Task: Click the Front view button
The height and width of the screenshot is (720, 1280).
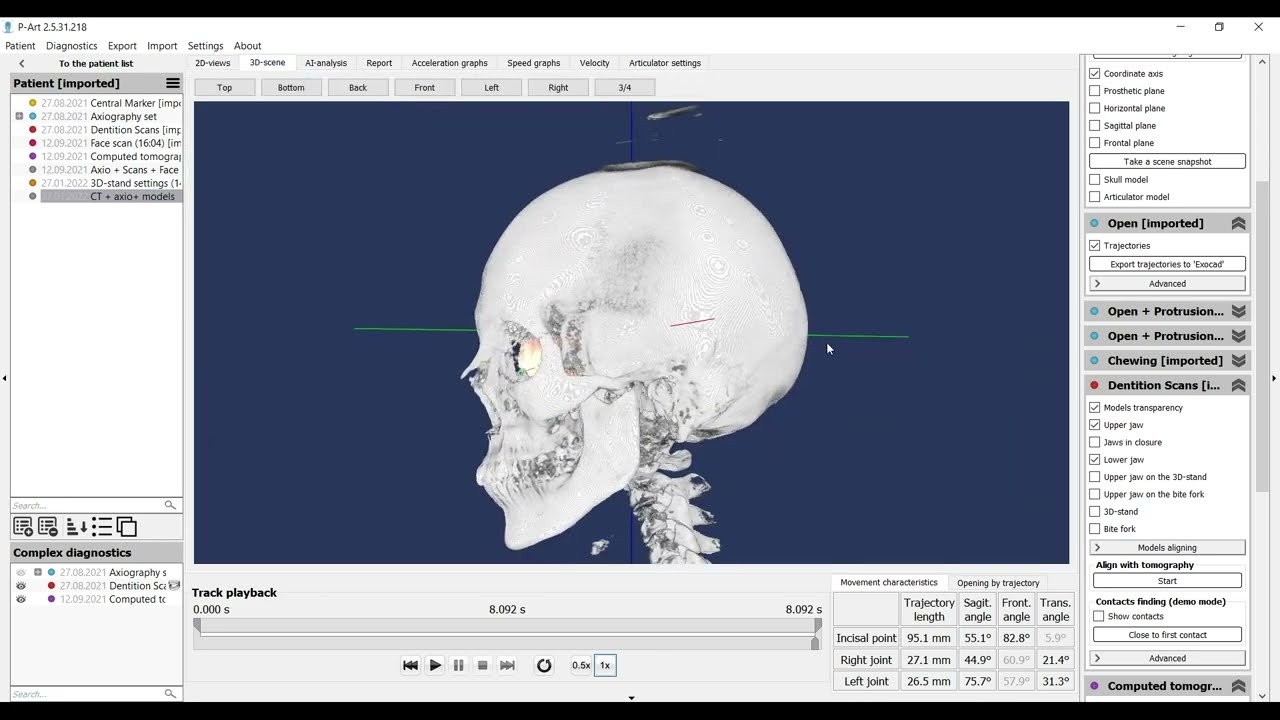Action: click(x=425, y=88)
